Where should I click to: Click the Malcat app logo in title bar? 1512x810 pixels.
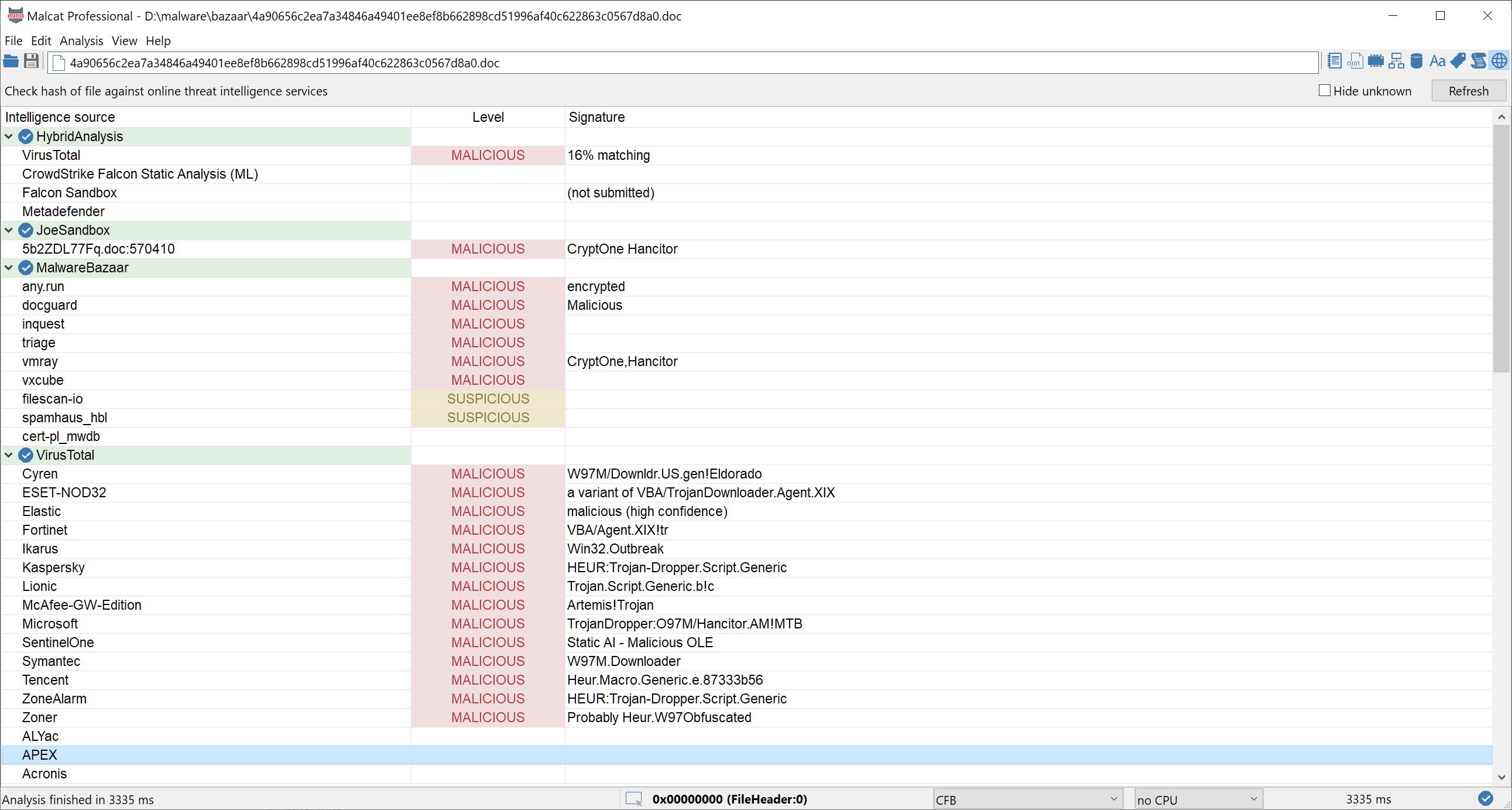(x=15, y=16)
